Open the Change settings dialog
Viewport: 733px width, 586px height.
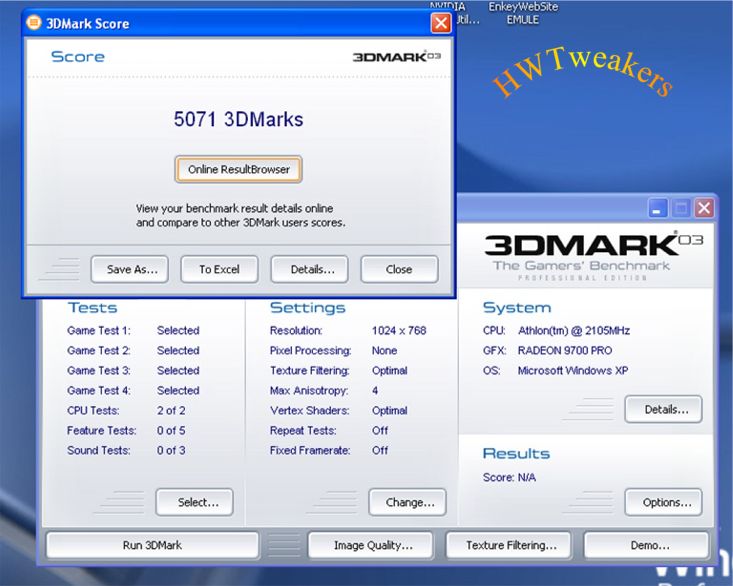click(x=407, y=502)
